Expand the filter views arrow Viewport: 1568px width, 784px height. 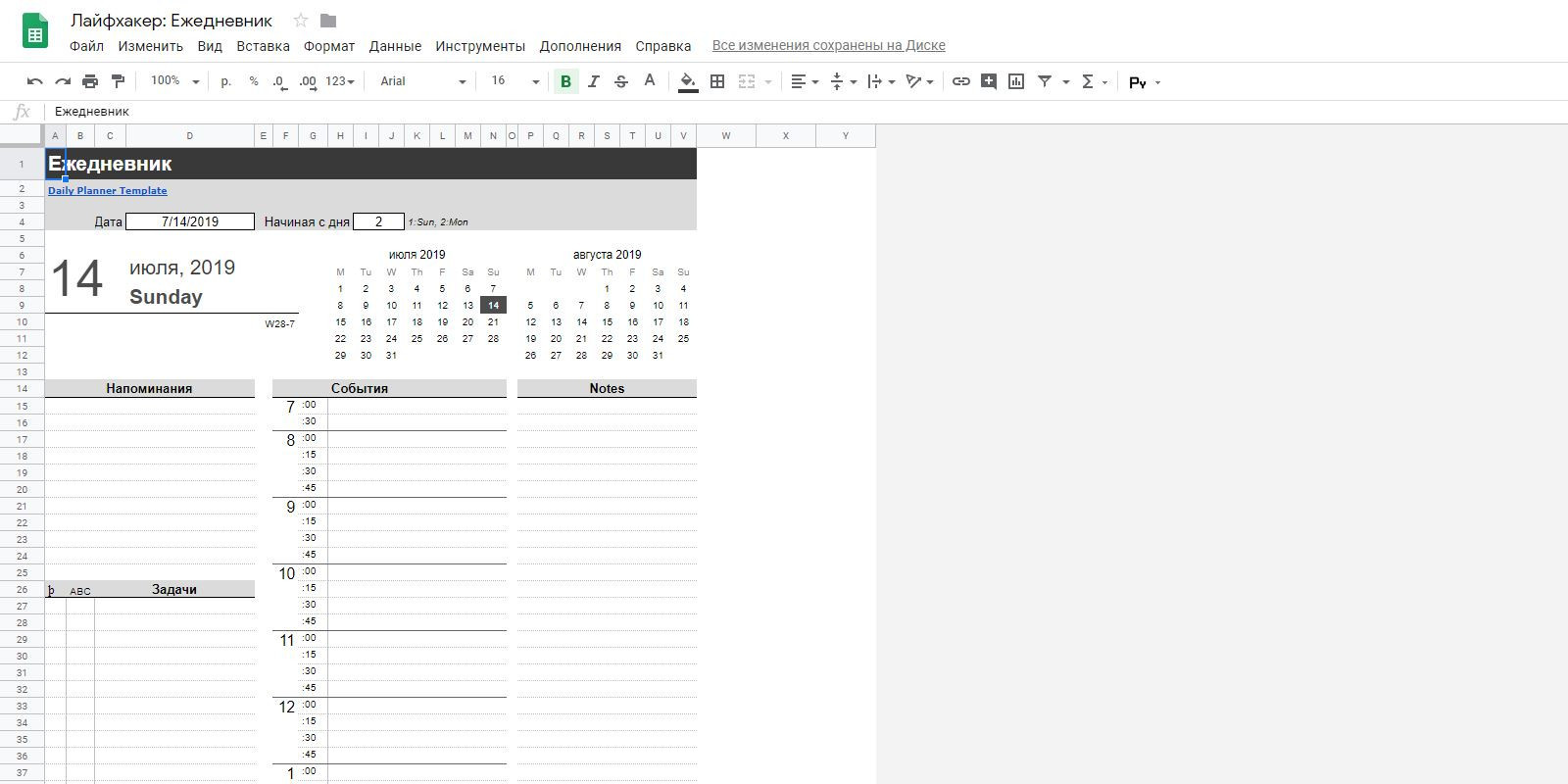point(1065,81)
